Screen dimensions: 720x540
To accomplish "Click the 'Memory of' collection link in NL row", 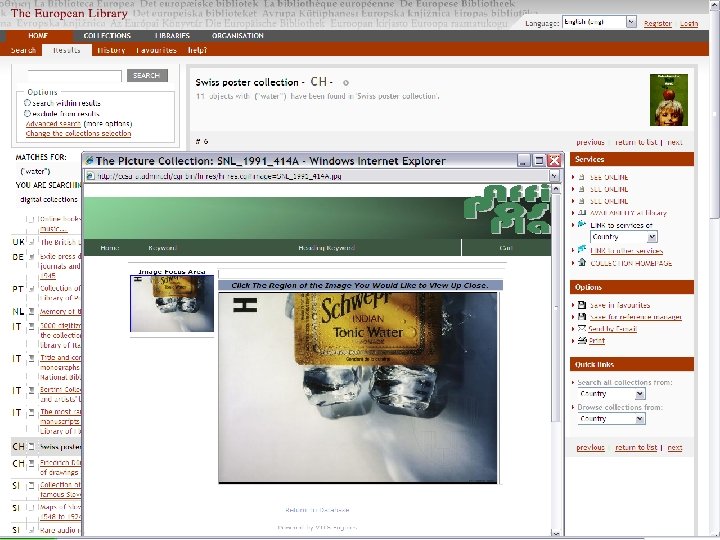I will pos(60,311).
